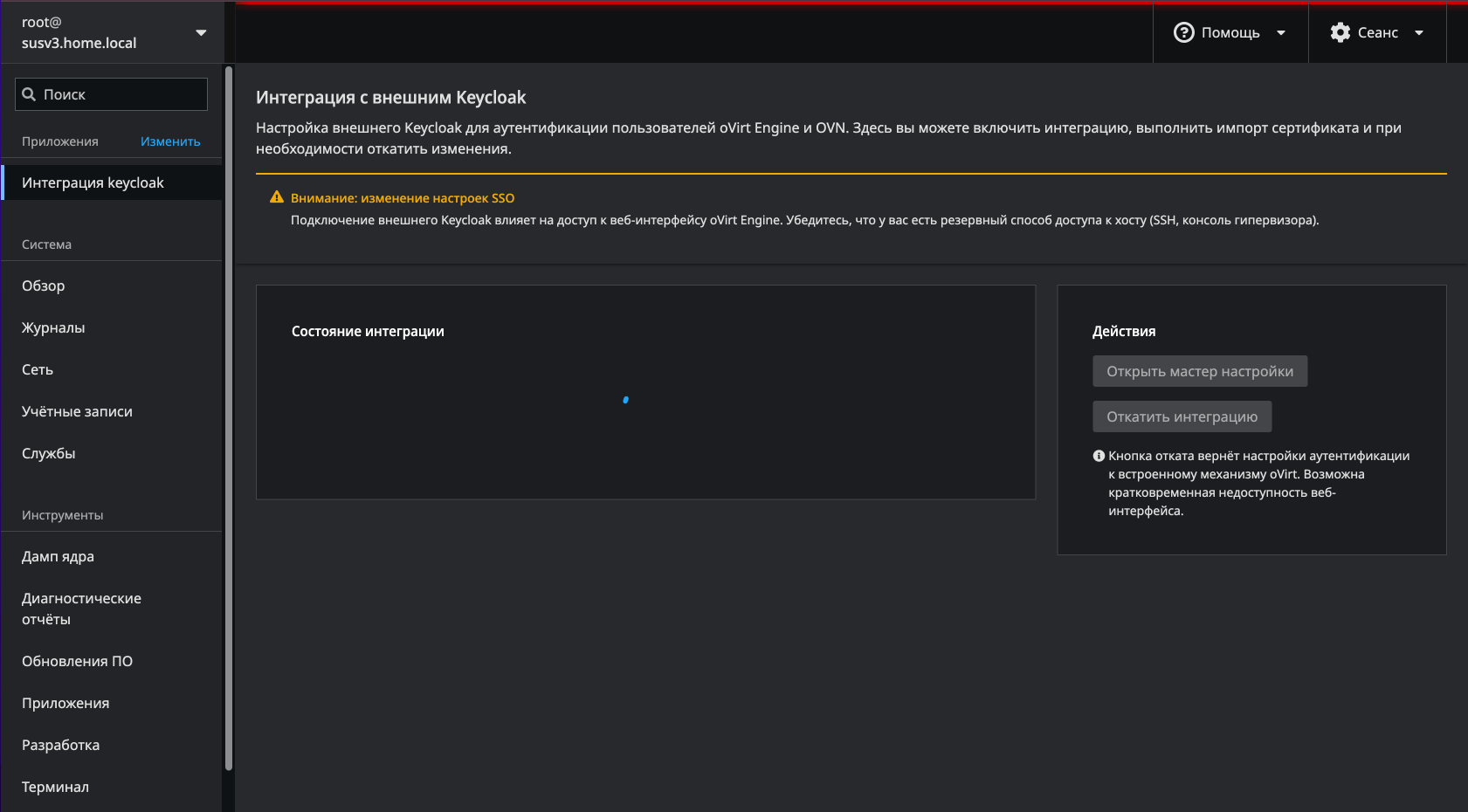Go to Обзор system page
1468x812 pixels.
[x=44, y=286]
